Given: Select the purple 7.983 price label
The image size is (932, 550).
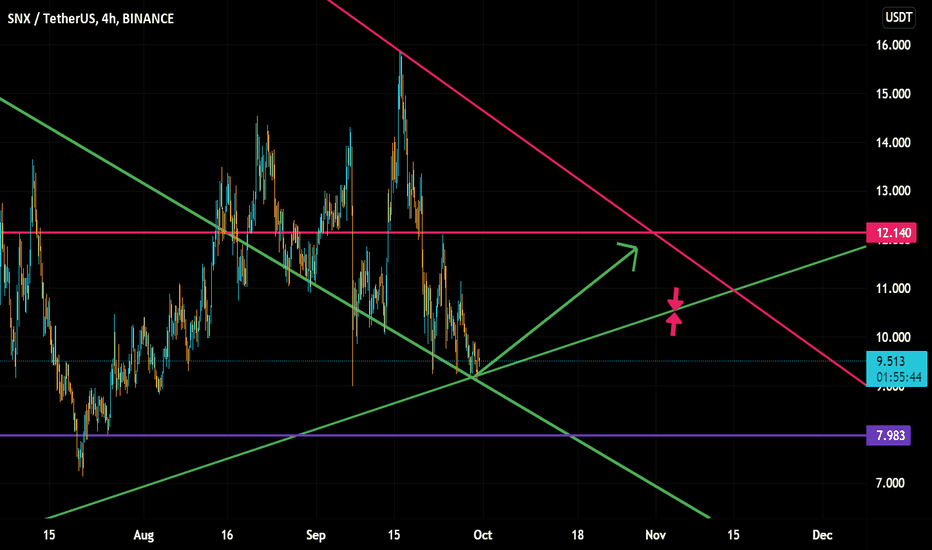Looking at the screenshot, I should click(888, 435).
